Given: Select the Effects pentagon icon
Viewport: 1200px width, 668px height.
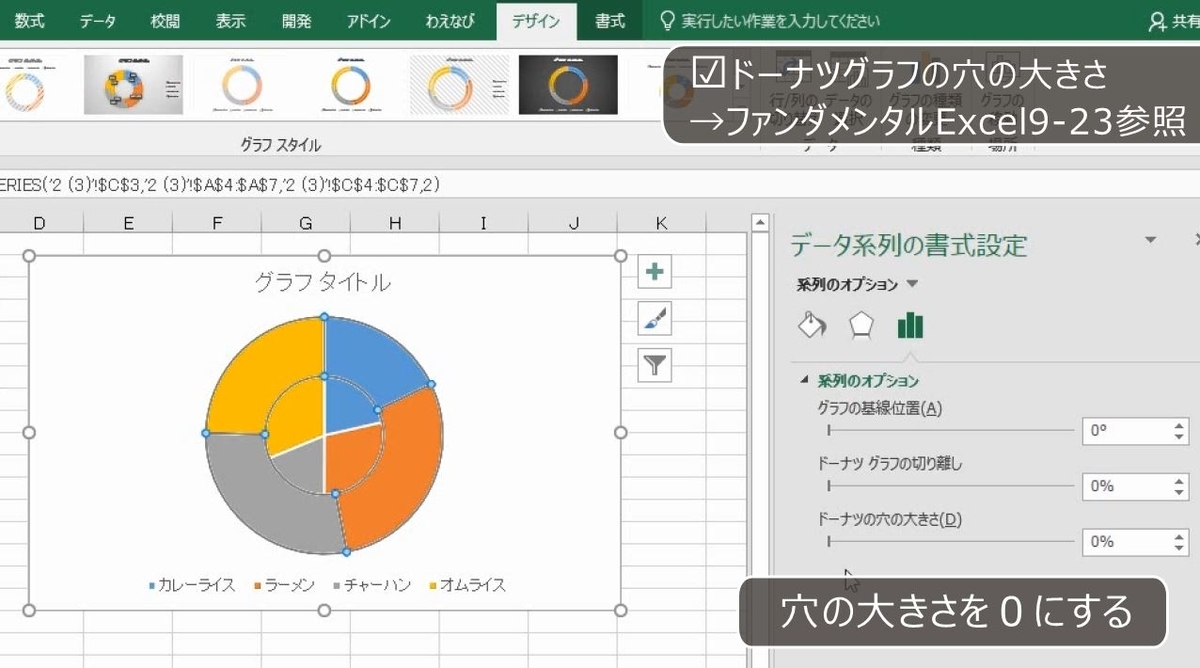Looking at the screenshot, I should pos(861,325).
